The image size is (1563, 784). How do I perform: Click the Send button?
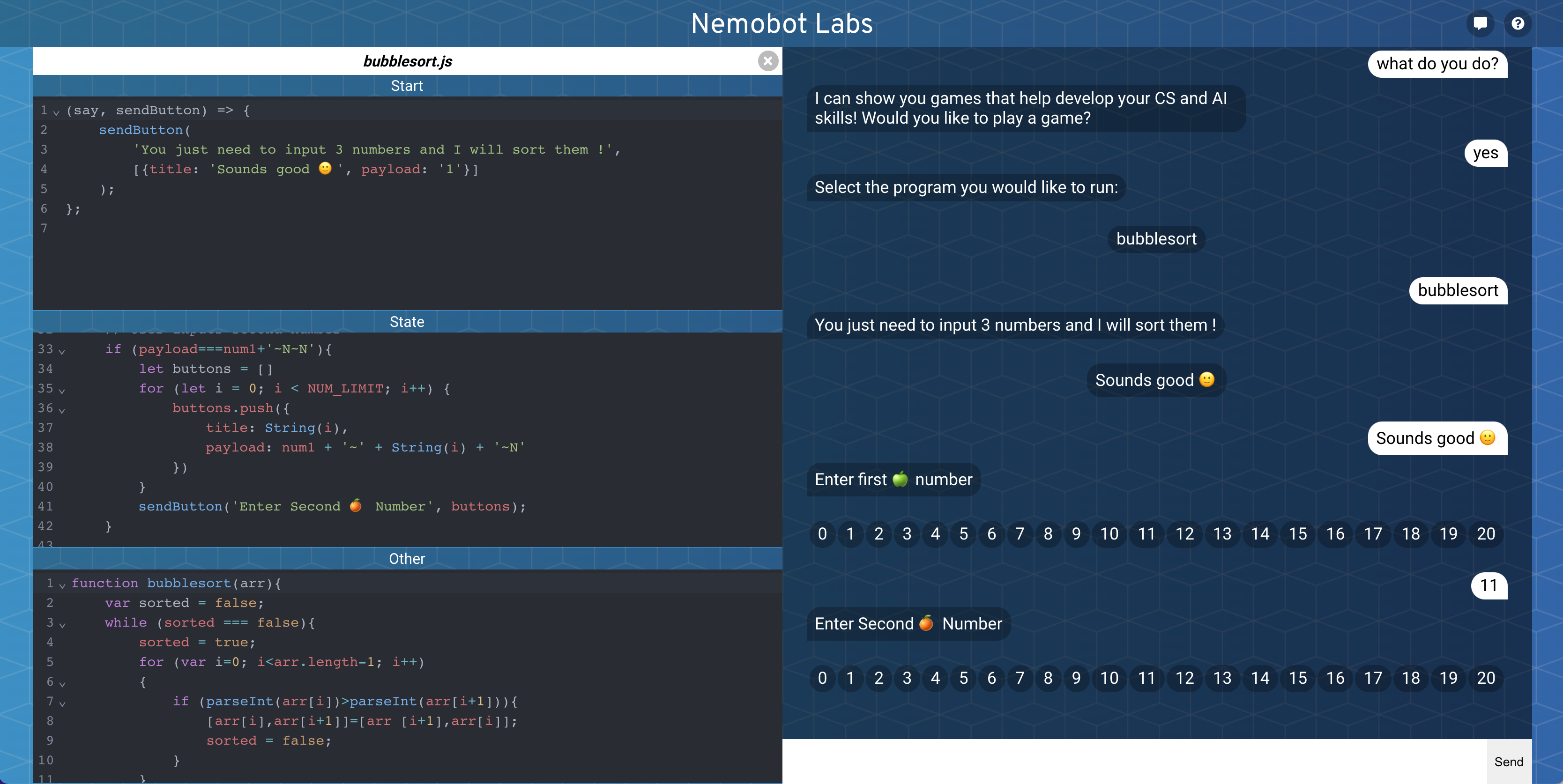[x=1508, y=762]
